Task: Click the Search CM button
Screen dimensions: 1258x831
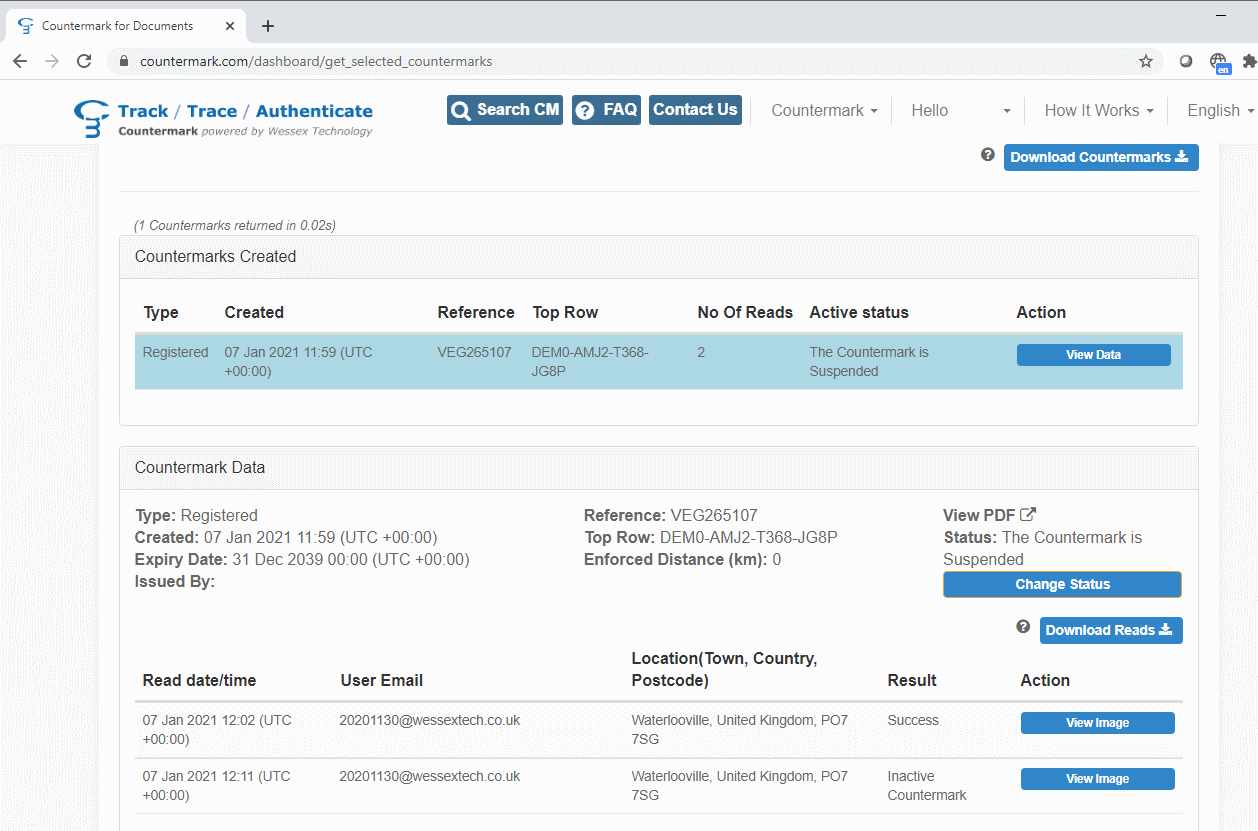Action: coord(505,110)
